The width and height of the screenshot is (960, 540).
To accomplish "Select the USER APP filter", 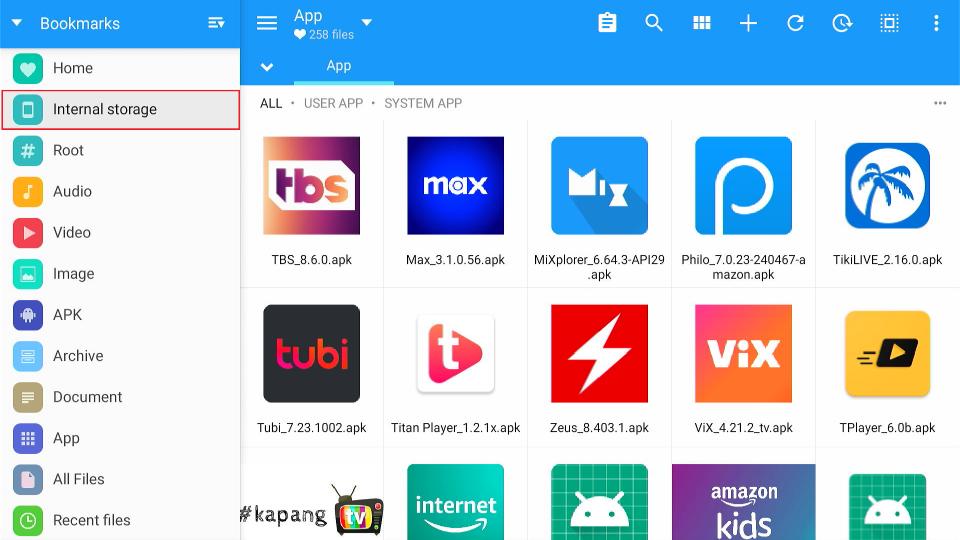I will (334, 103).
